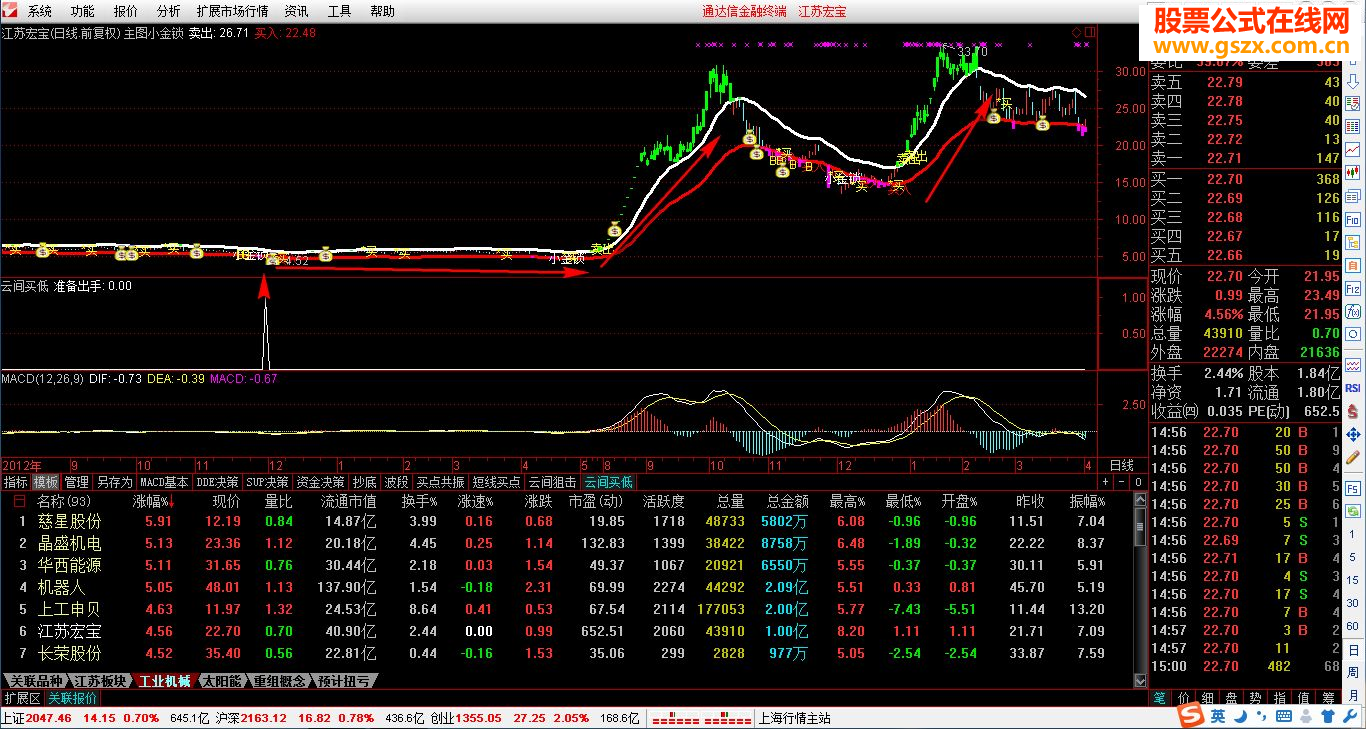Click the F12 trading sidebar icon
1366x729 pixels.
[x=1353, y=288]
